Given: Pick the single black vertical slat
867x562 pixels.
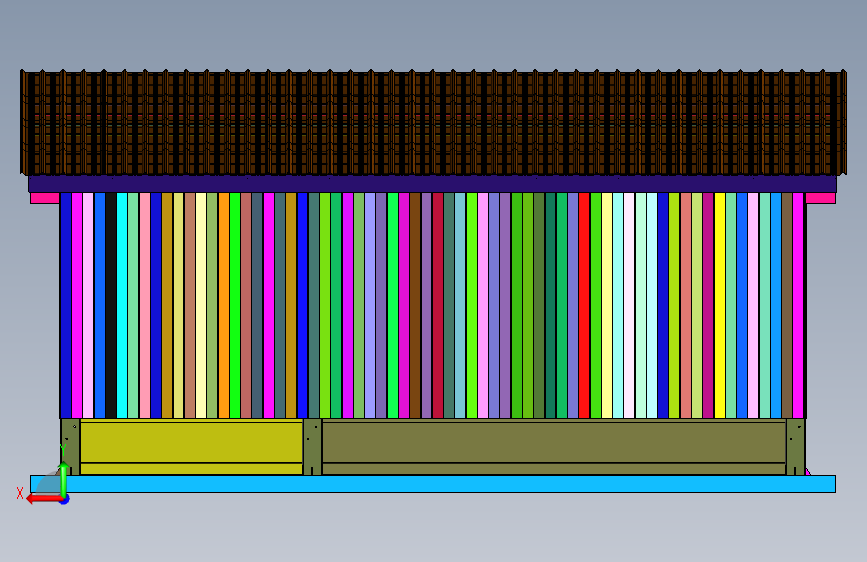Looking at the screenshot, I should point(111,305).
